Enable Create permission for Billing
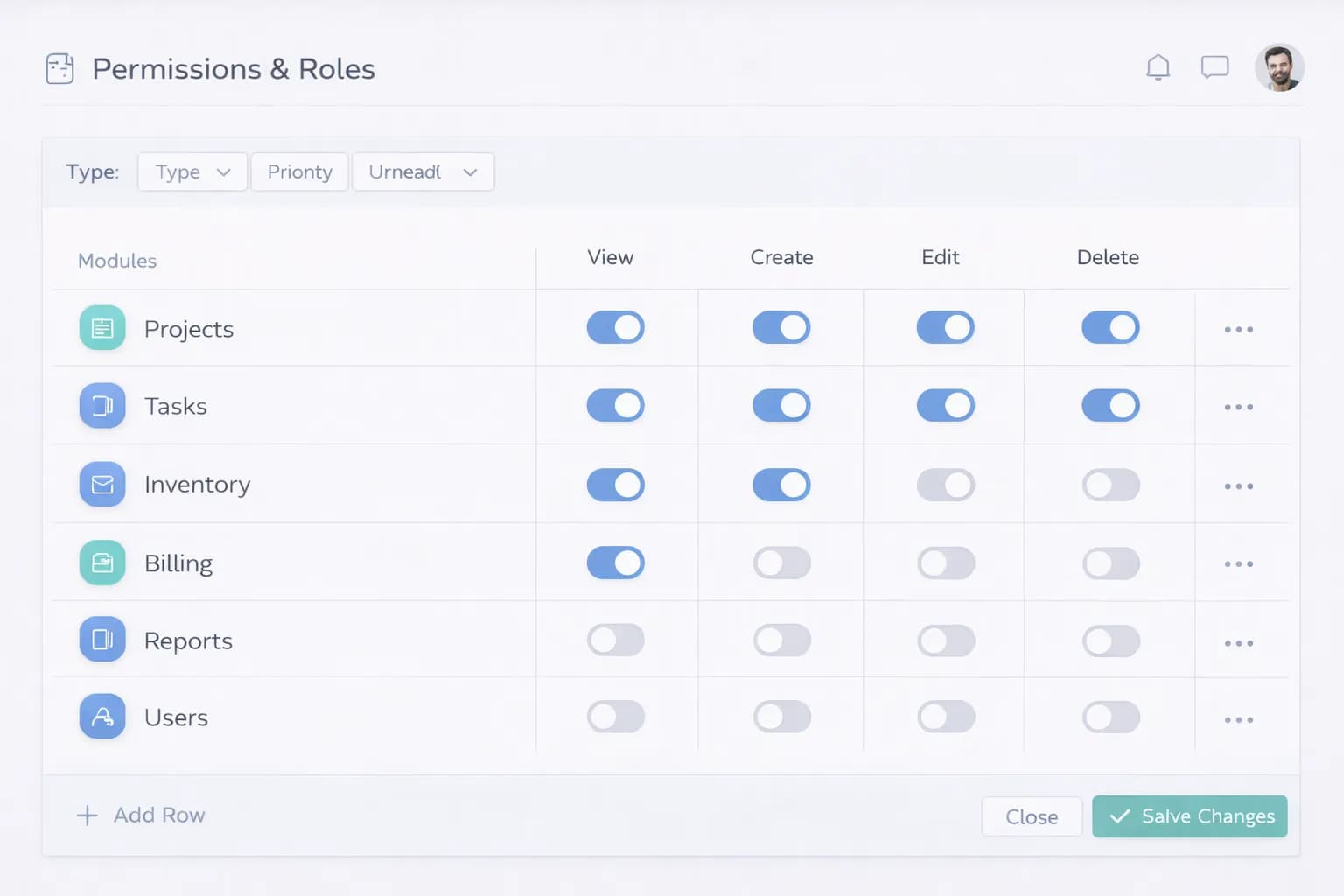The width and height of the screenshot is (1344, 896). coord(781,563)
